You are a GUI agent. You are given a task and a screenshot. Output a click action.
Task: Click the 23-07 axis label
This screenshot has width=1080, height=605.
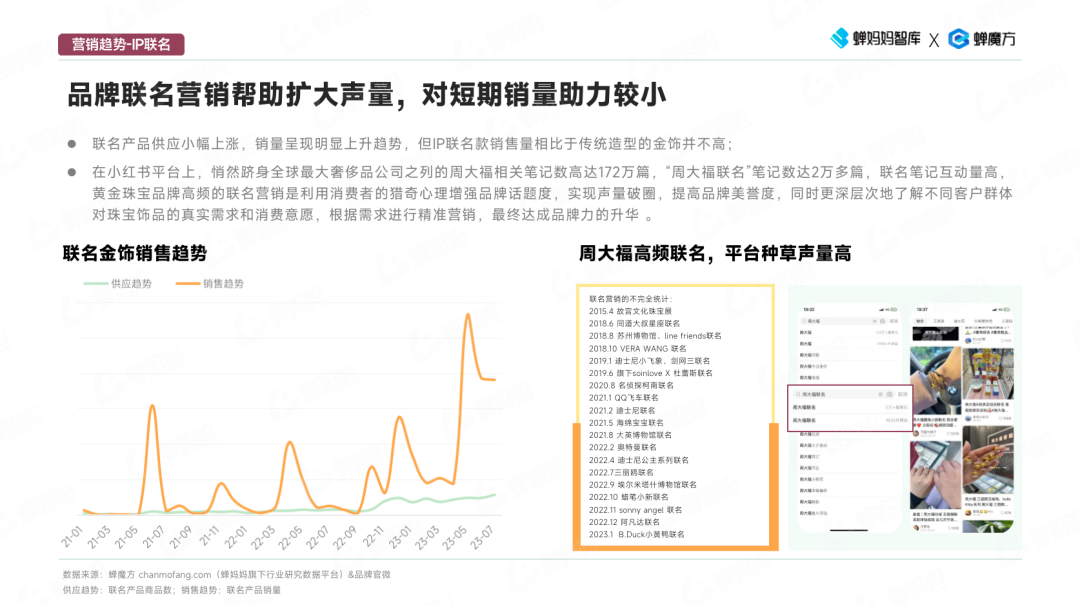point(482,537)
